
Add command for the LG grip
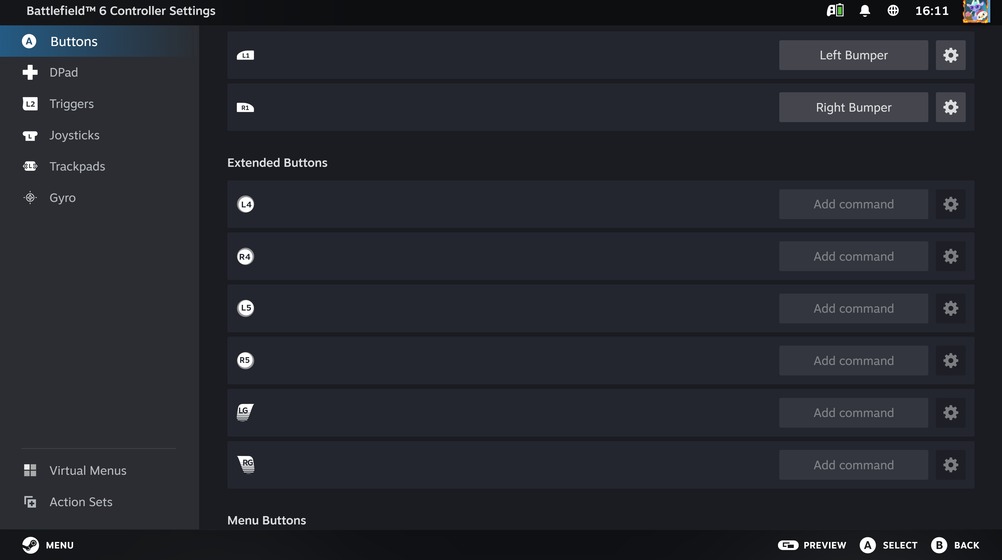click(853, 413)
